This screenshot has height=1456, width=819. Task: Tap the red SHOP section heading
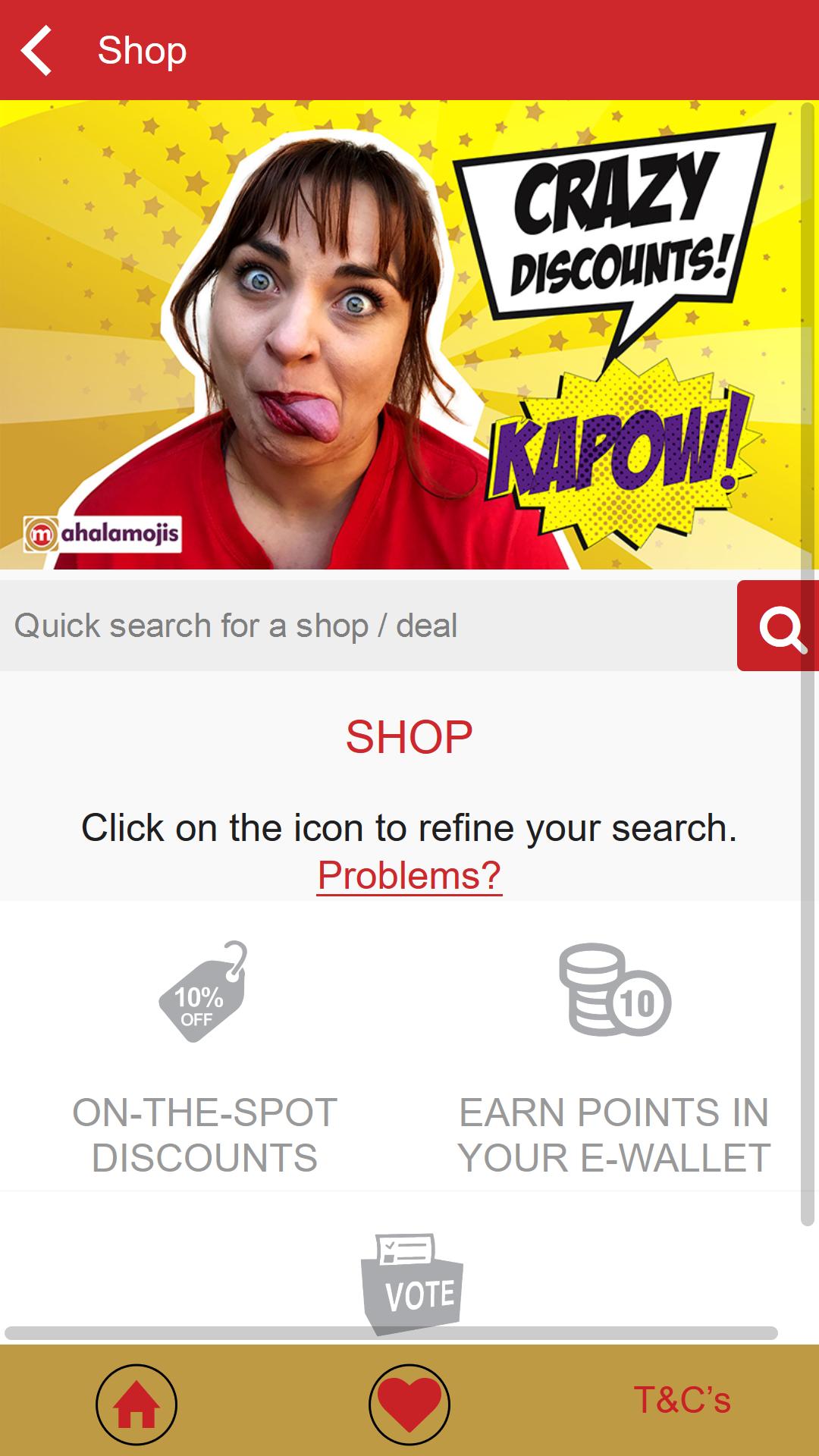(x=409, y=737)
